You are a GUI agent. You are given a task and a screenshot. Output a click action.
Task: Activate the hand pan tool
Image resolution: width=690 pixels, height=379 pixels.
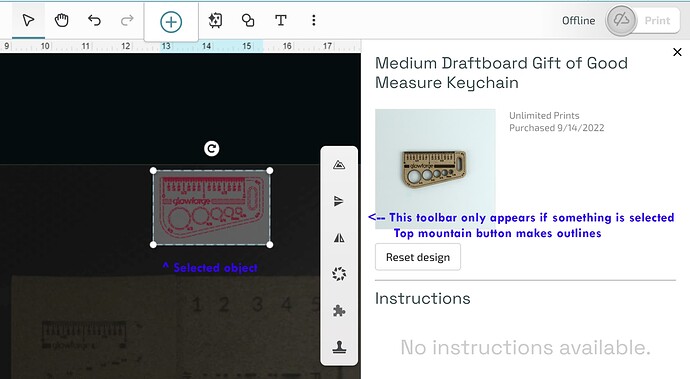point(62,20)
